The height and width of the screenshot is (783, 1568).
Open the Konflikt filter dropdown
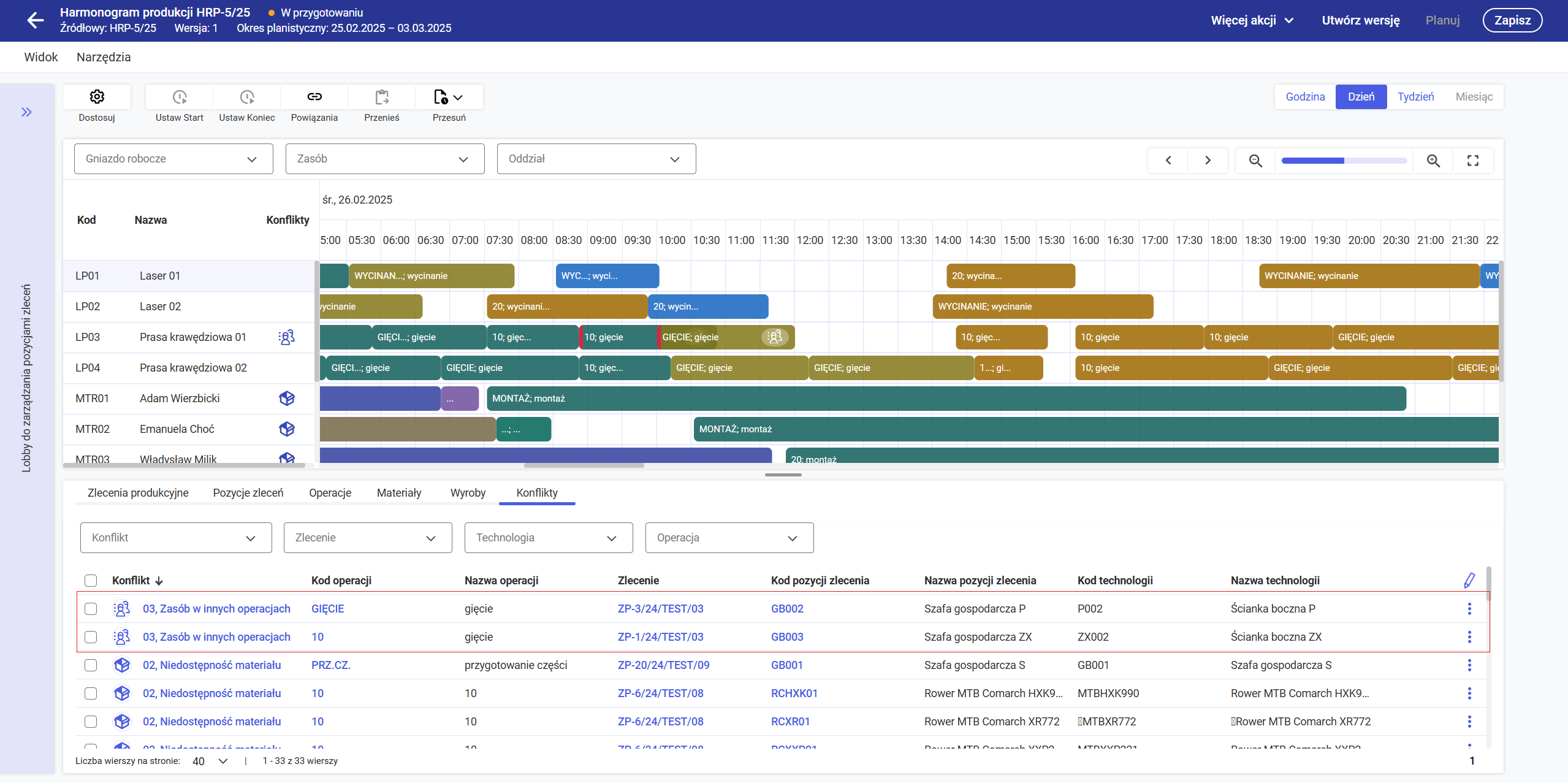click(176, 538)
